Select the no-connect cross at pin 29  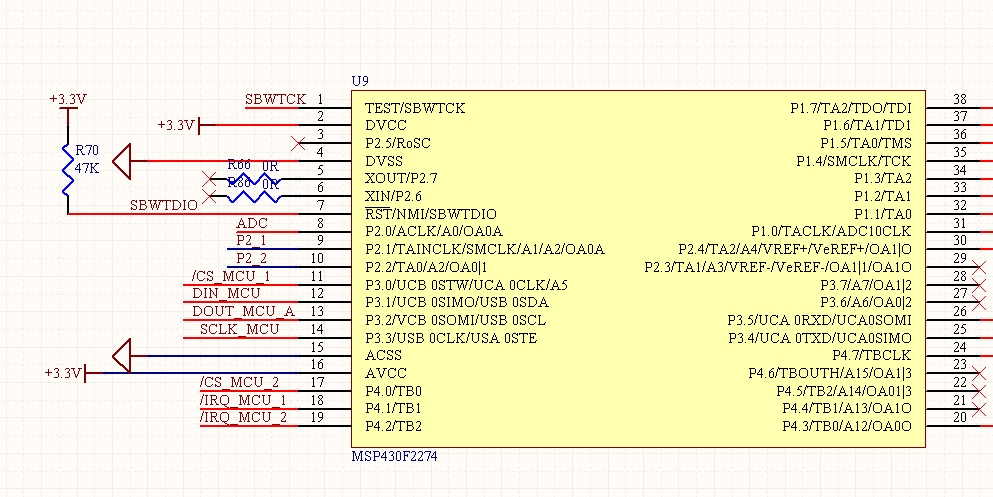point(979,267)
